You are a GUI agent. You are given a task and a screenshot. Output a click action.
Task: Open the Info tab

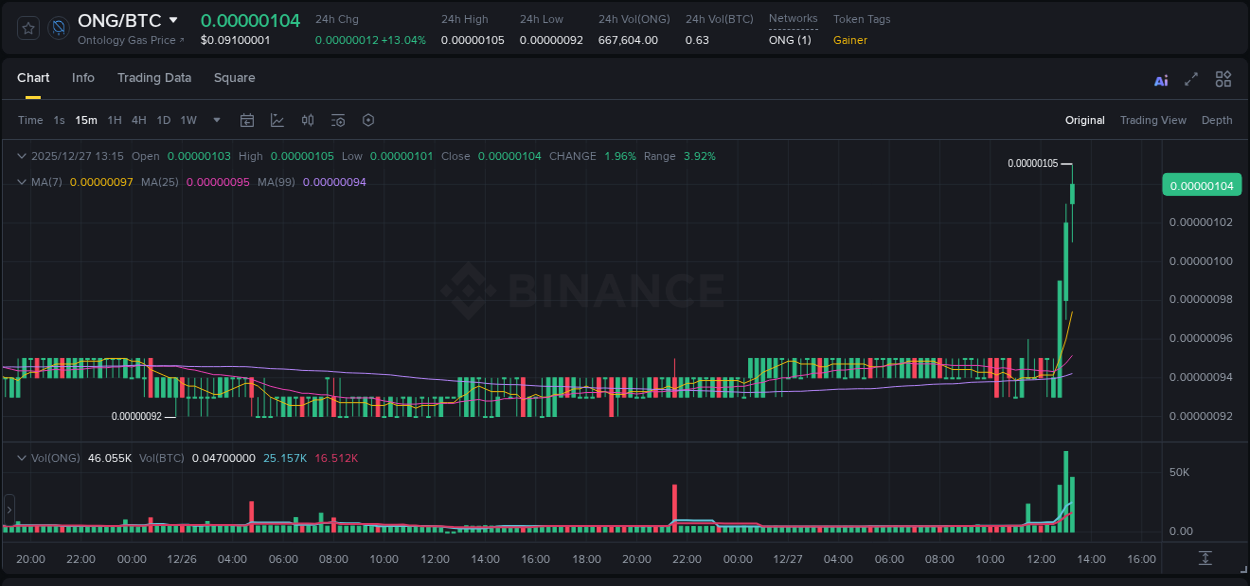[x=83, y=77]
